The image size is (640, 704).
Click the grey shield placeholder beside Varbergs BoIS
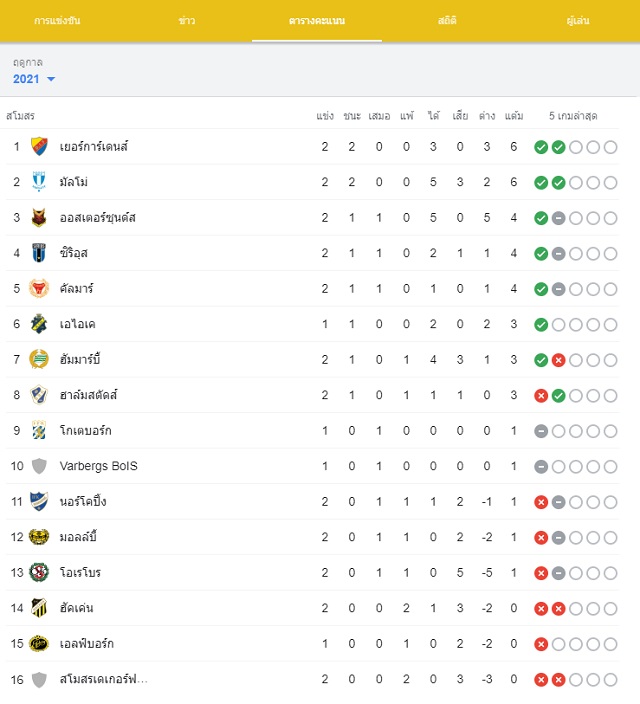pyautogui.click(x=39, y=466)
